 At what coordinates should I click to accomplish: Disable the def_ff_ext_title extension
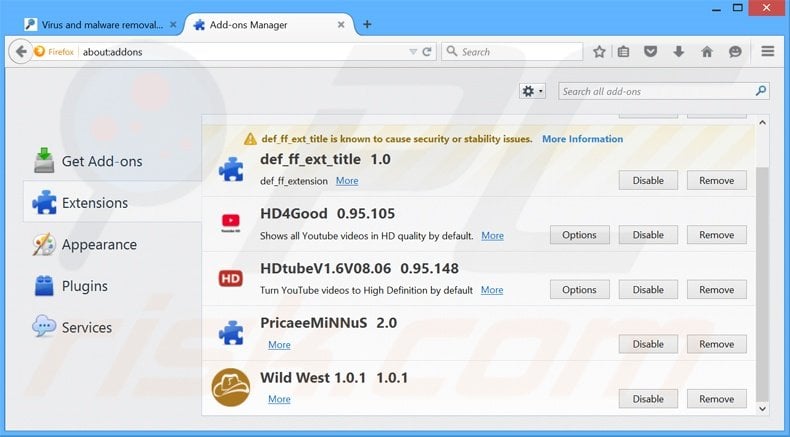[x=648, y=180]
